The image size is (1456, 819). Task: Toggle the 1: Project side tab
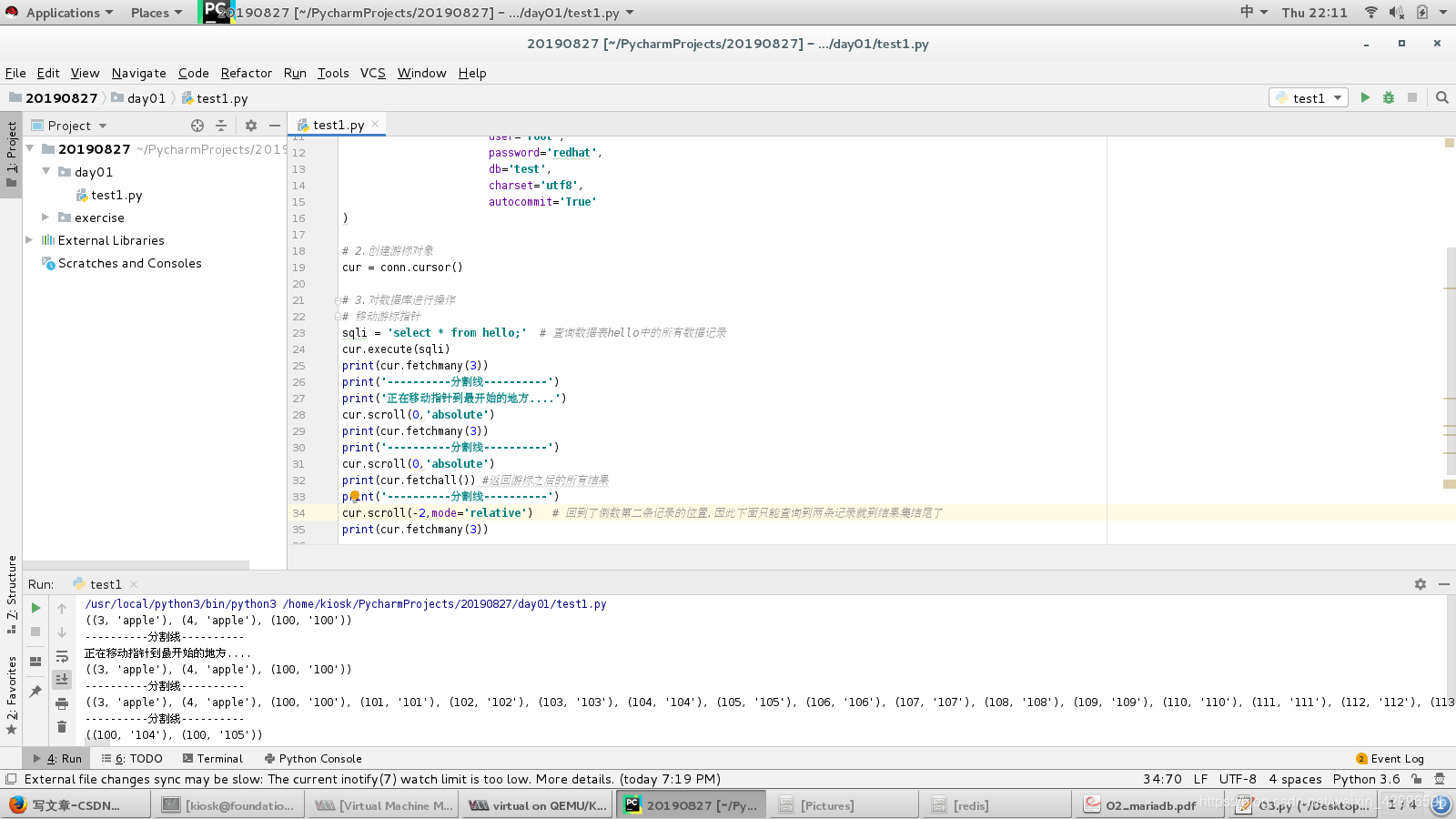pos(11,155)
